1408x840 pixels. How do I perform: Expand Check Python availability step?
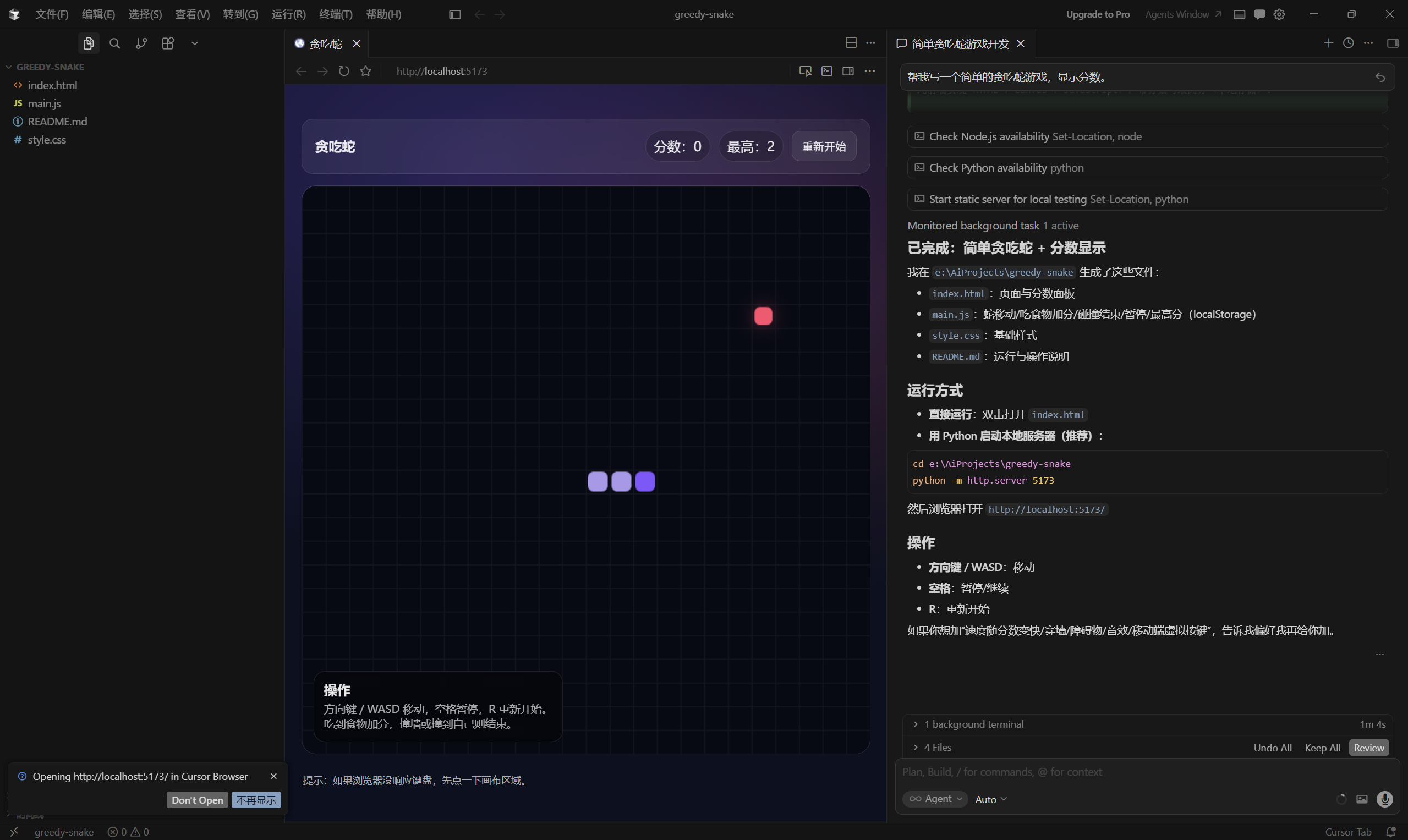click(x=1148, y=168)
